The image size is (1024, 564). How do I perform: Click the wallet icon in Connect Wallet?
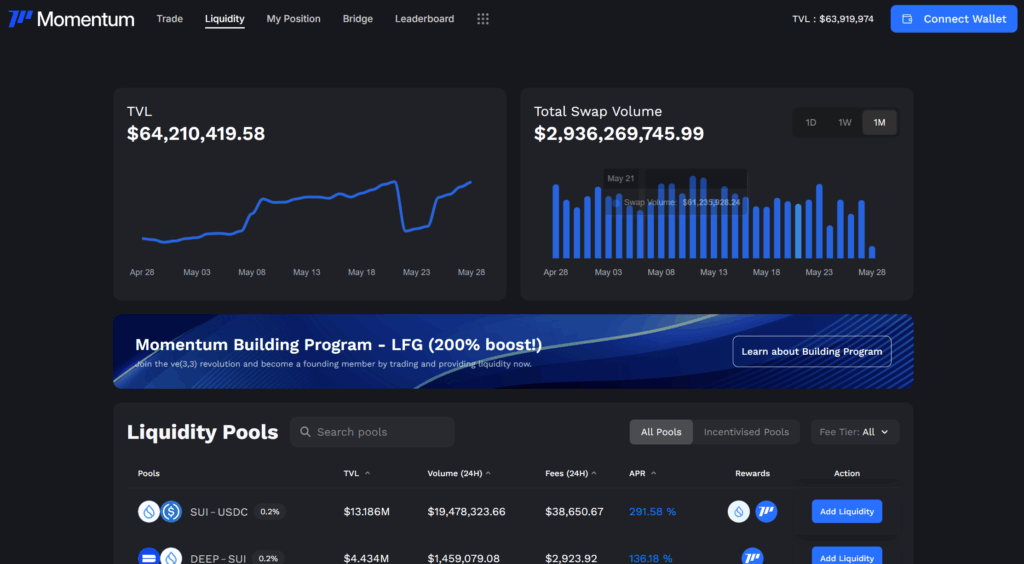coord(907,19)
